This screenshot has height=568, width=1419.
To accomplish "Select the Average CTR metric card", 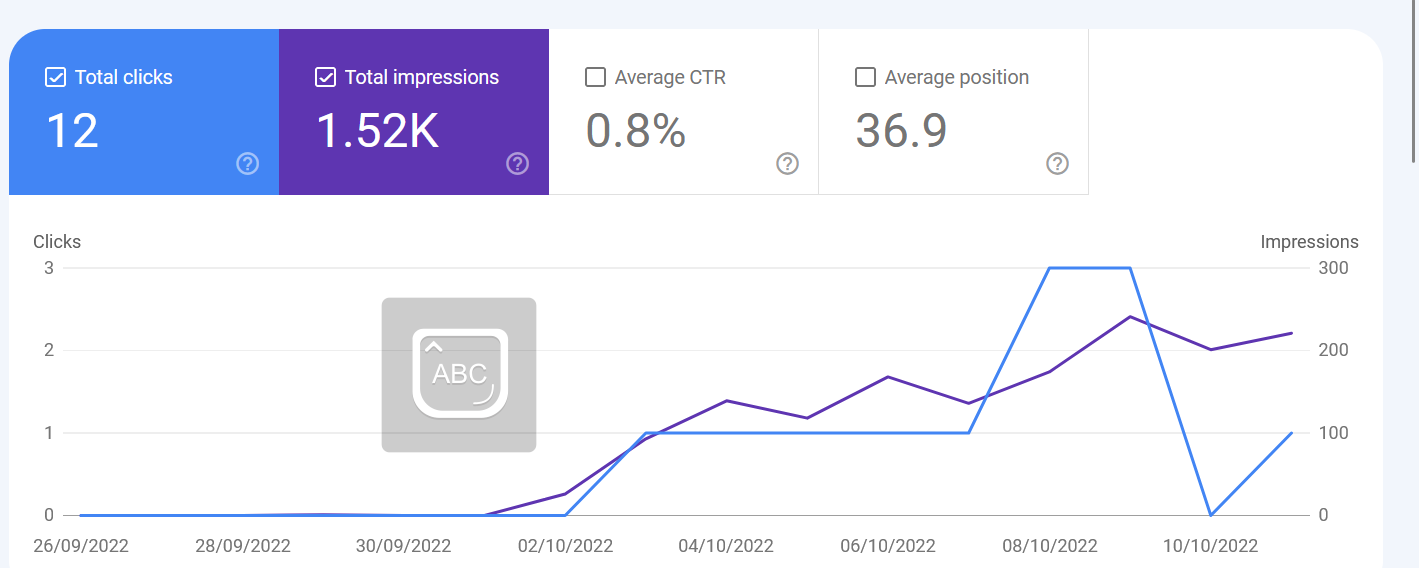I will (x=684, y=112).
